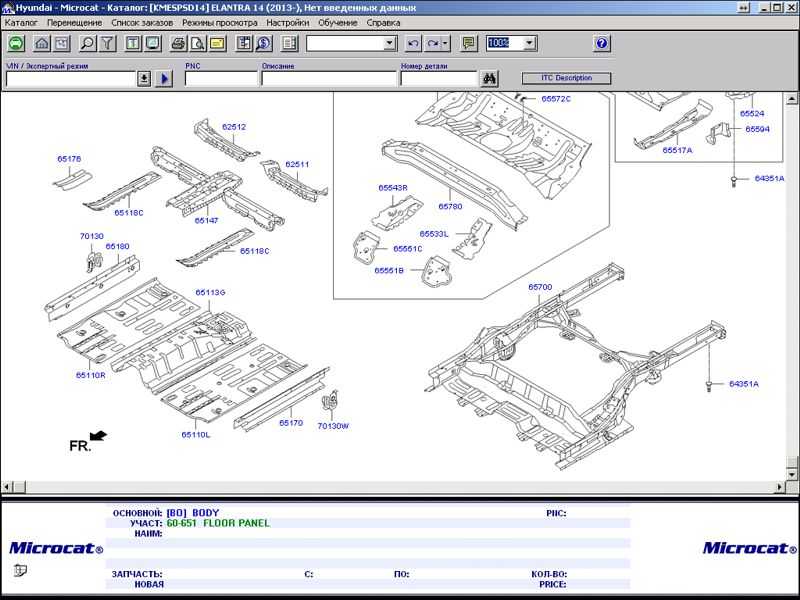Open the notes speech bubble icon
800x600 pixels.
(x=468, y=43)
